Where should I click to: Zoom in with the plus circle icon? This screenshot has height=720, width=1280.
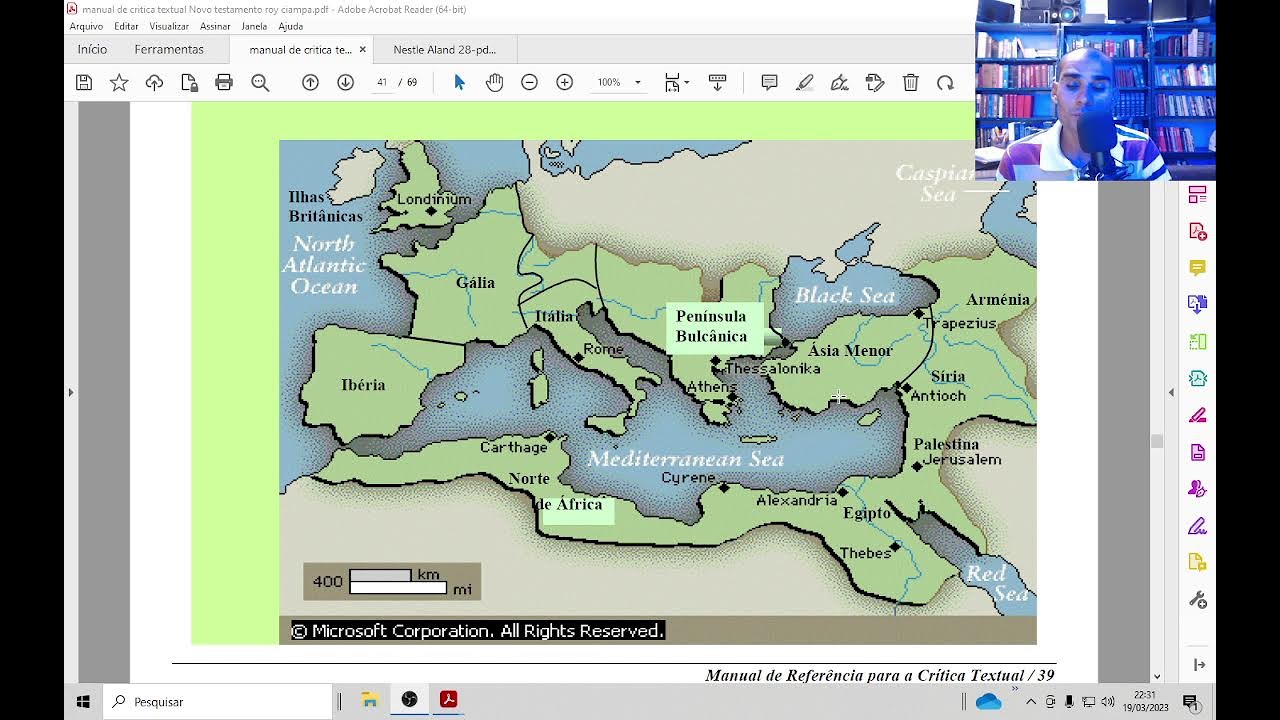(x=564, y=82)
